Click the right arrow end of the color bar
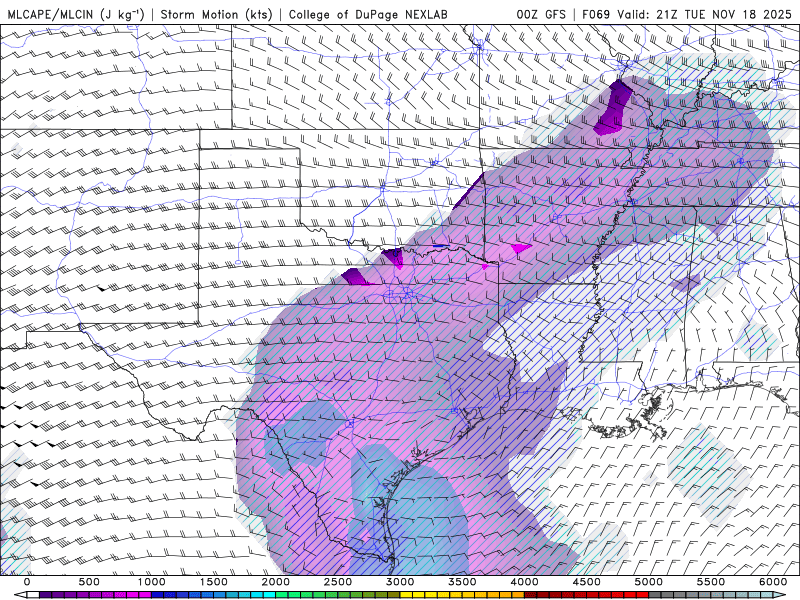This screenshot has width=800, height=600. pyautogui.click(x=781, y=595)
